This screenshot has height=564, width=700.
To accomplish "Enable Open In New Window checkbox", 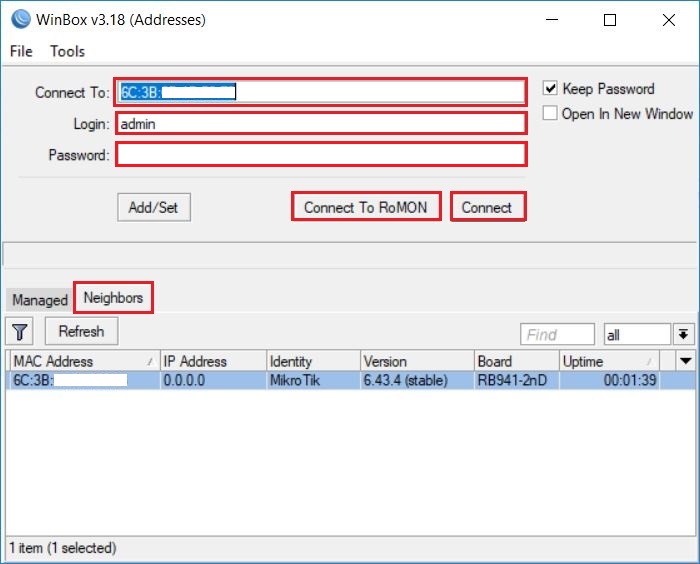I will (x=550, y=113).
